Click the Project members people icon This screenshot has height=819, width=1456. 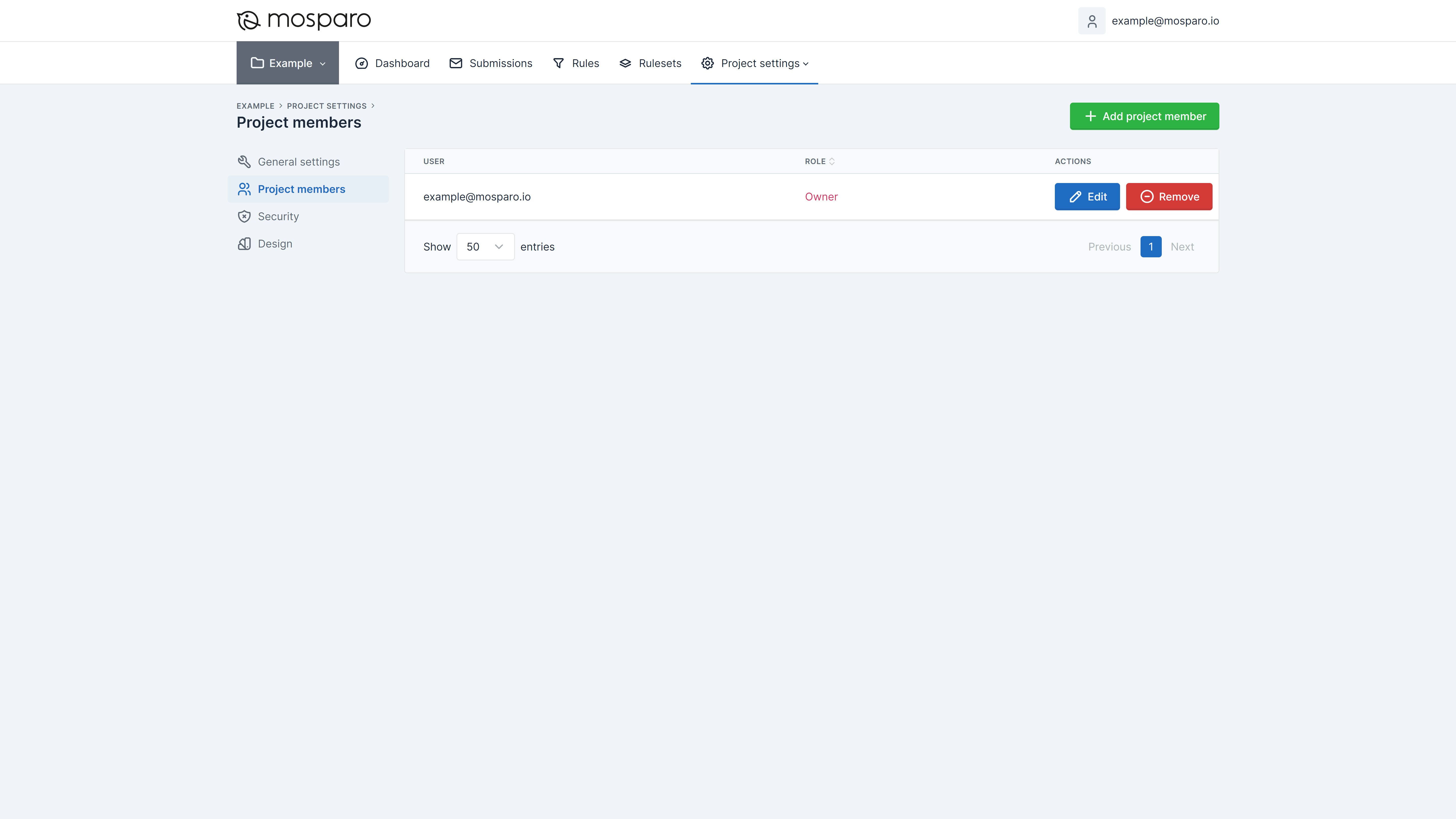click(x=244, y=189)
